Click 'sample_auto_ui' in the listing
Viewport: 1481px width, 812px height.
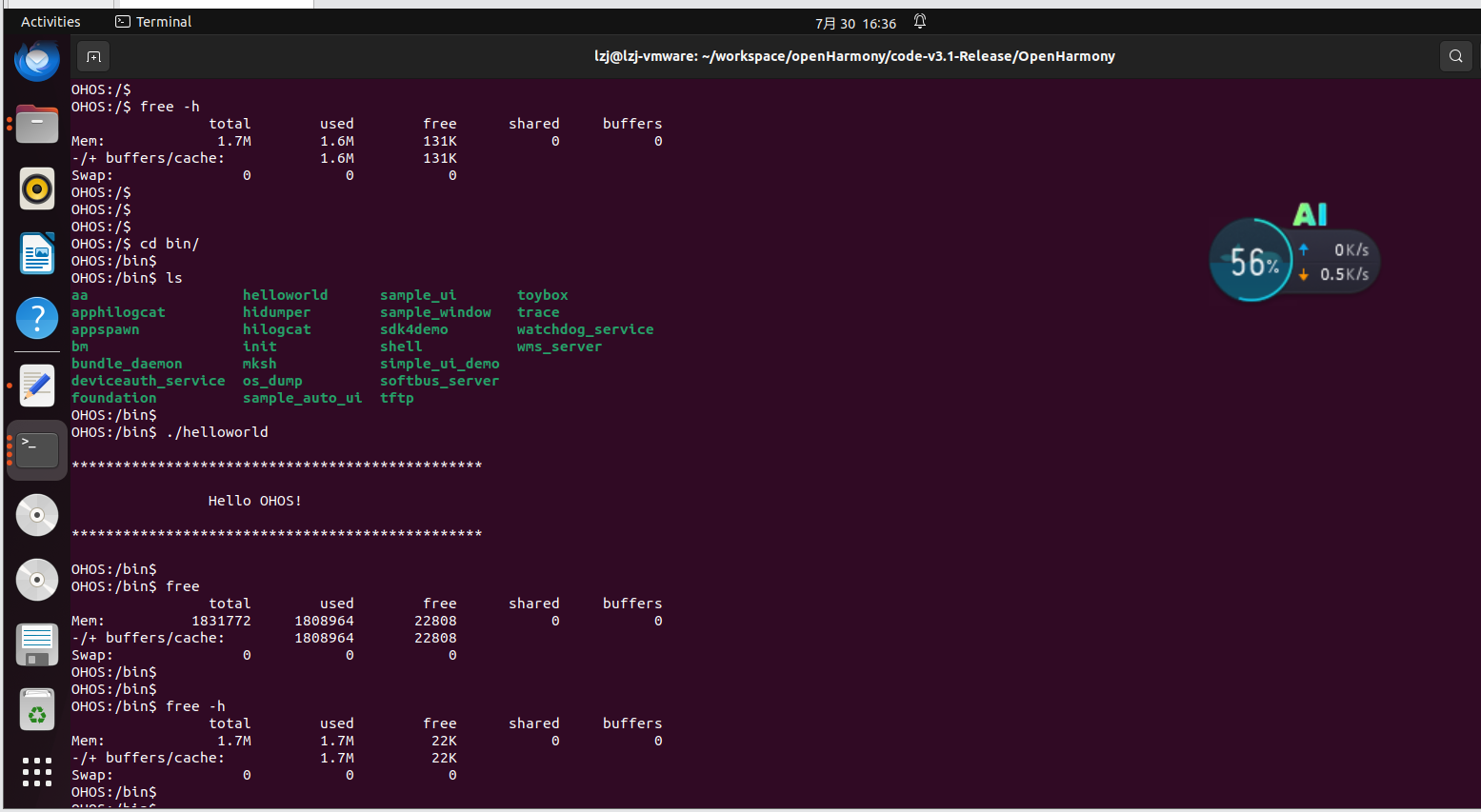(x=302, y=398)
